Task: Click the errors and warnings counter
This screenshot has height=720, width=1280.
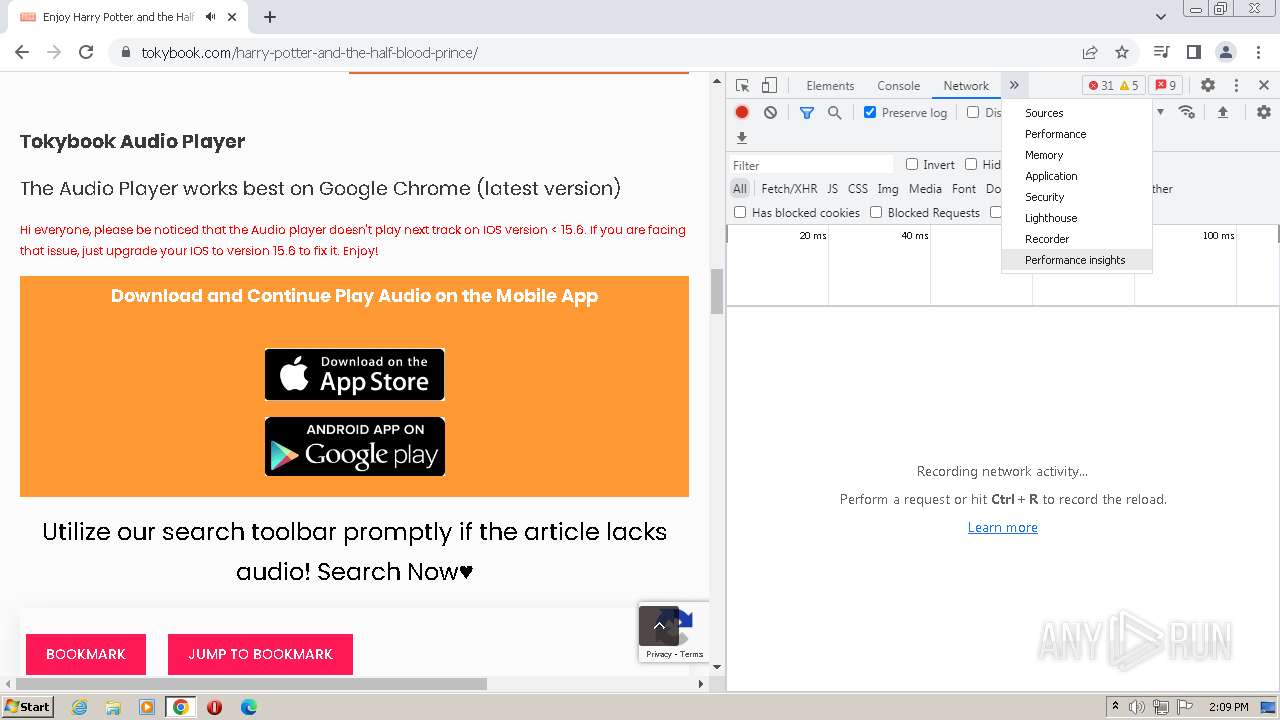Action: pyautogui.click(x=1114, y=86)
